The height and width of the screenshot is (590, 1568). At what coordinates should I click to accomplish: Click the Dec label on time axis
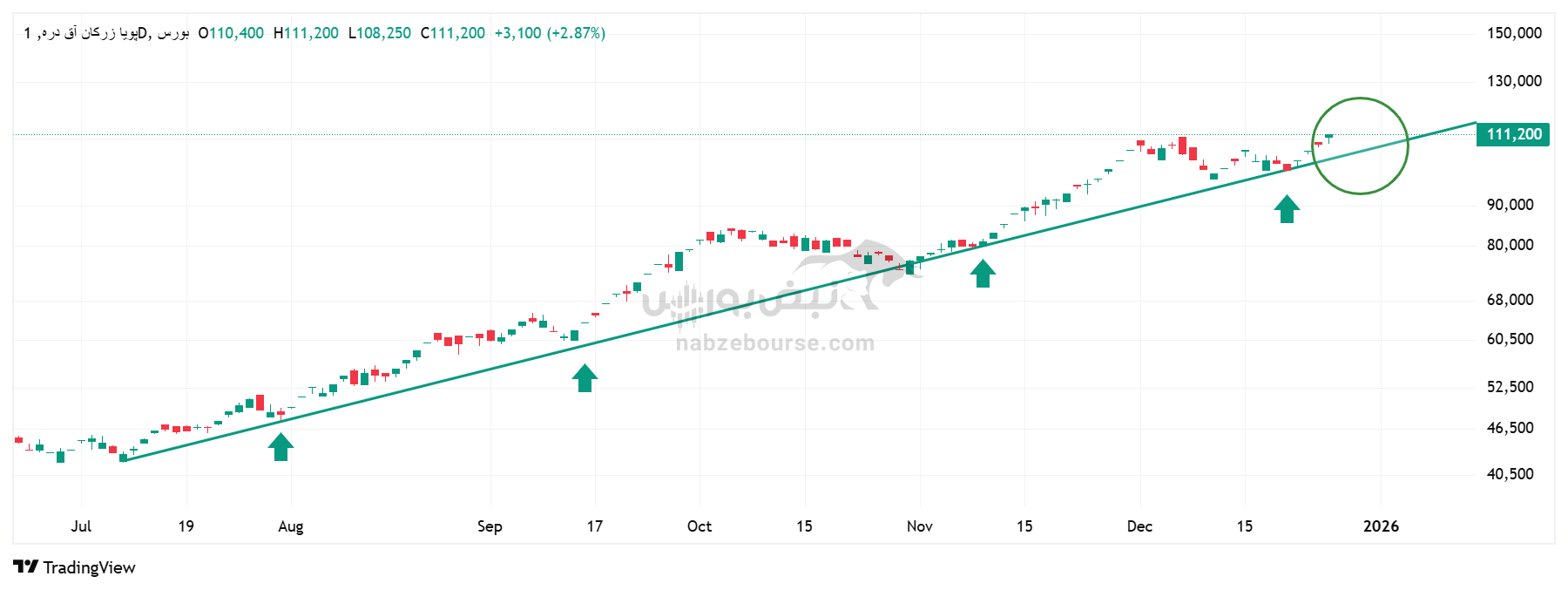point(1139,526)
